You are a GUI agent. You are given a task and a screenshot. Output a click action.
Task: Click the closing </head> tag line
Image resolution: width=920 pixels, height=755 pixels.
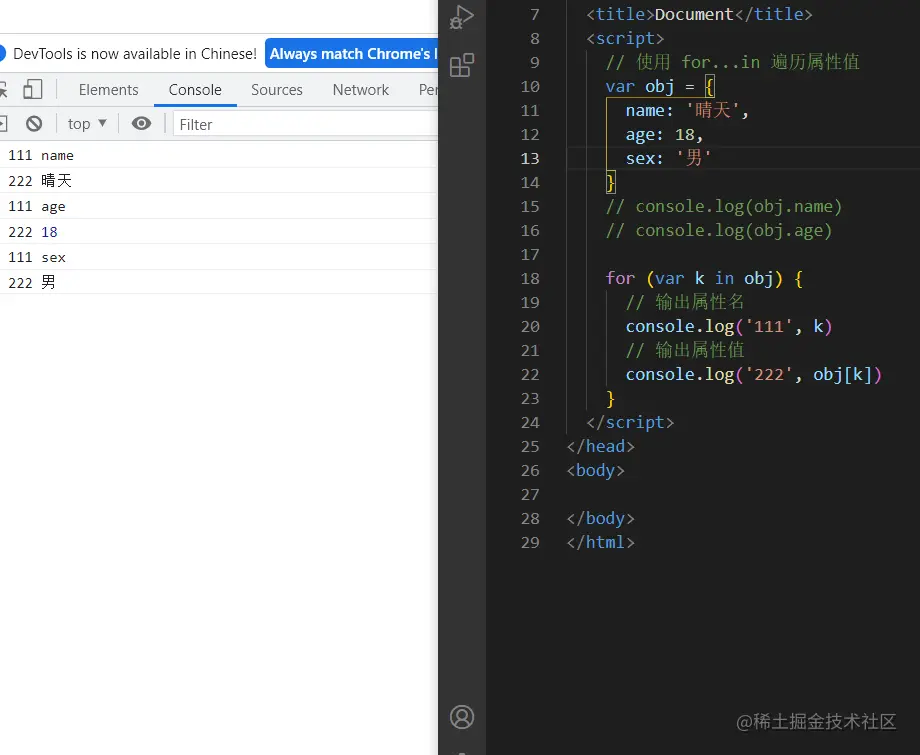tap(600, 446)
